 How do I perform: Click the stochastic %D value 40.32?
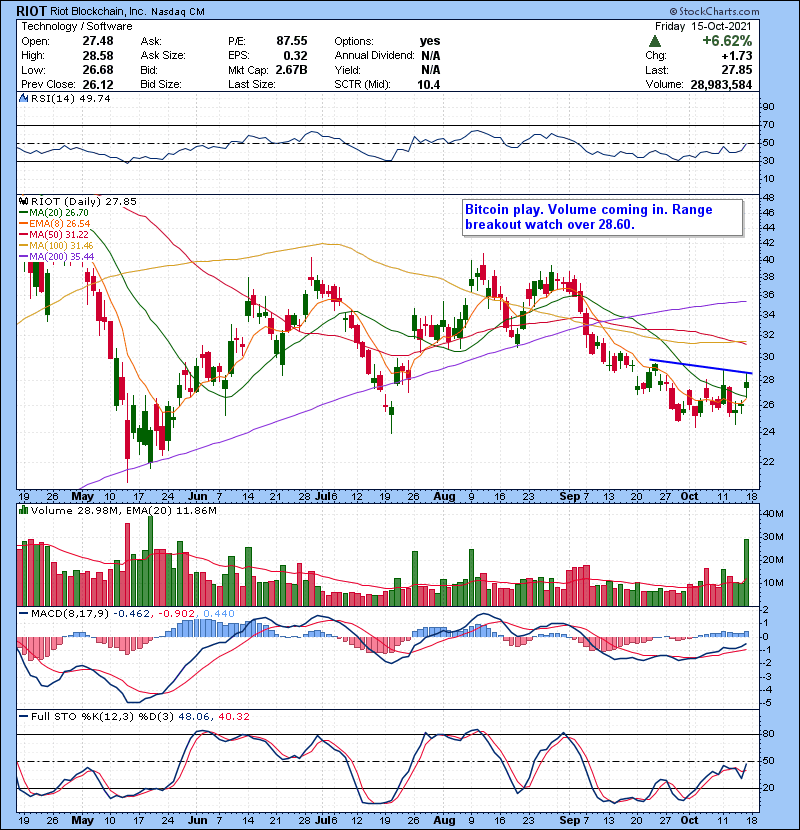pyautogui.click(x=233, y=716)
